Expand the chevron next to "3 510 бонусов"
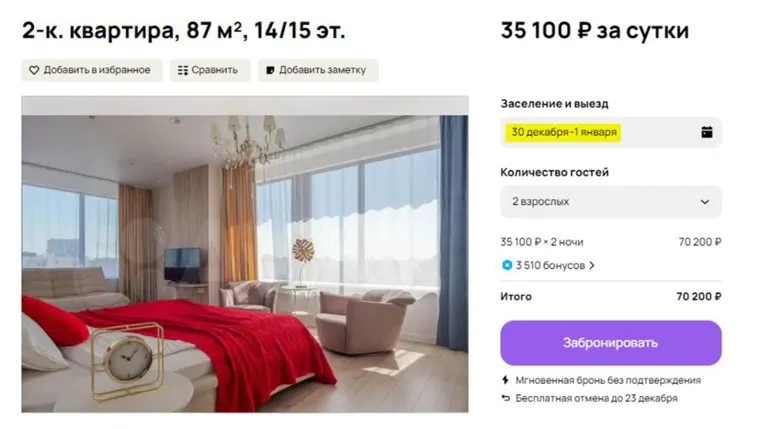The height and width of the screenshot is (429, 760). point(592,266)
